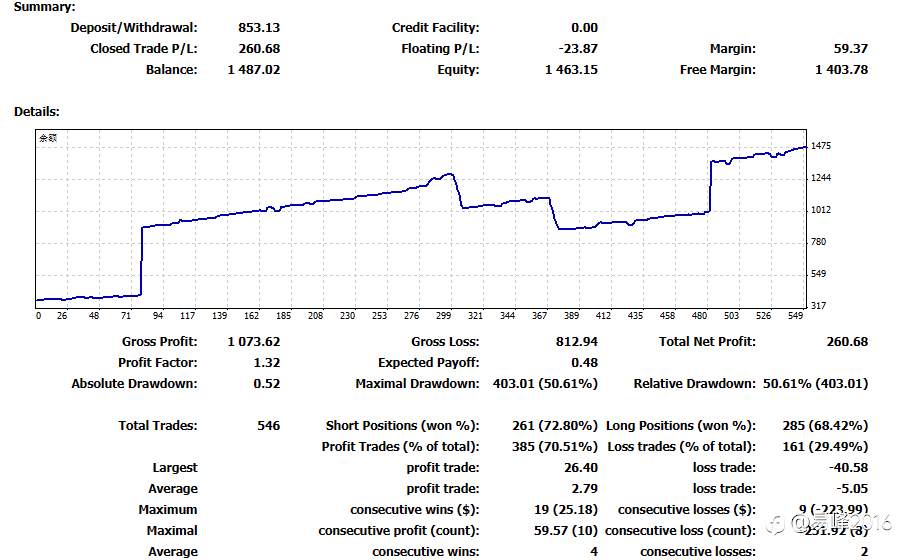Click the 'Deposit/Withdrawal:' label

pos(133,28)
